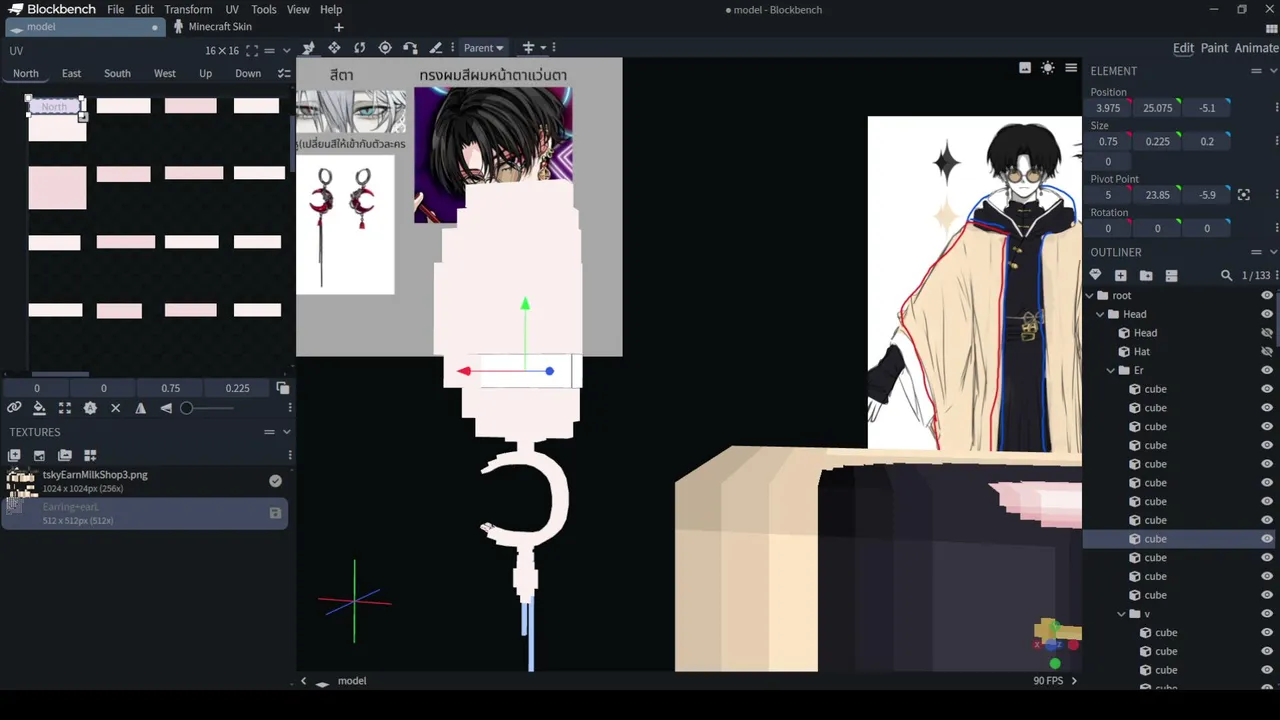1280x720 pixels.
Task: Click the Import Texture icon
Action: click(x=14, y=455)
